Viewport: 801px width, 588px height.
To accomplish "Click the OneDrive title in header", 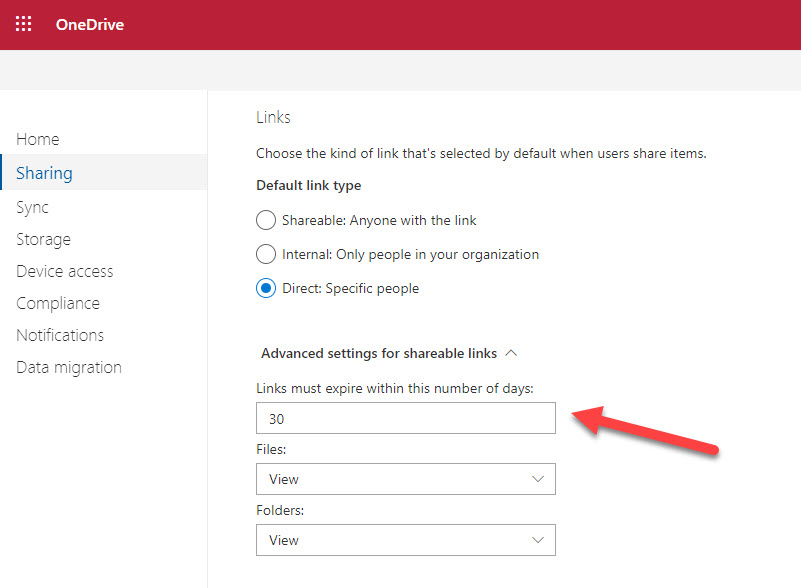I will click(90, 24).
